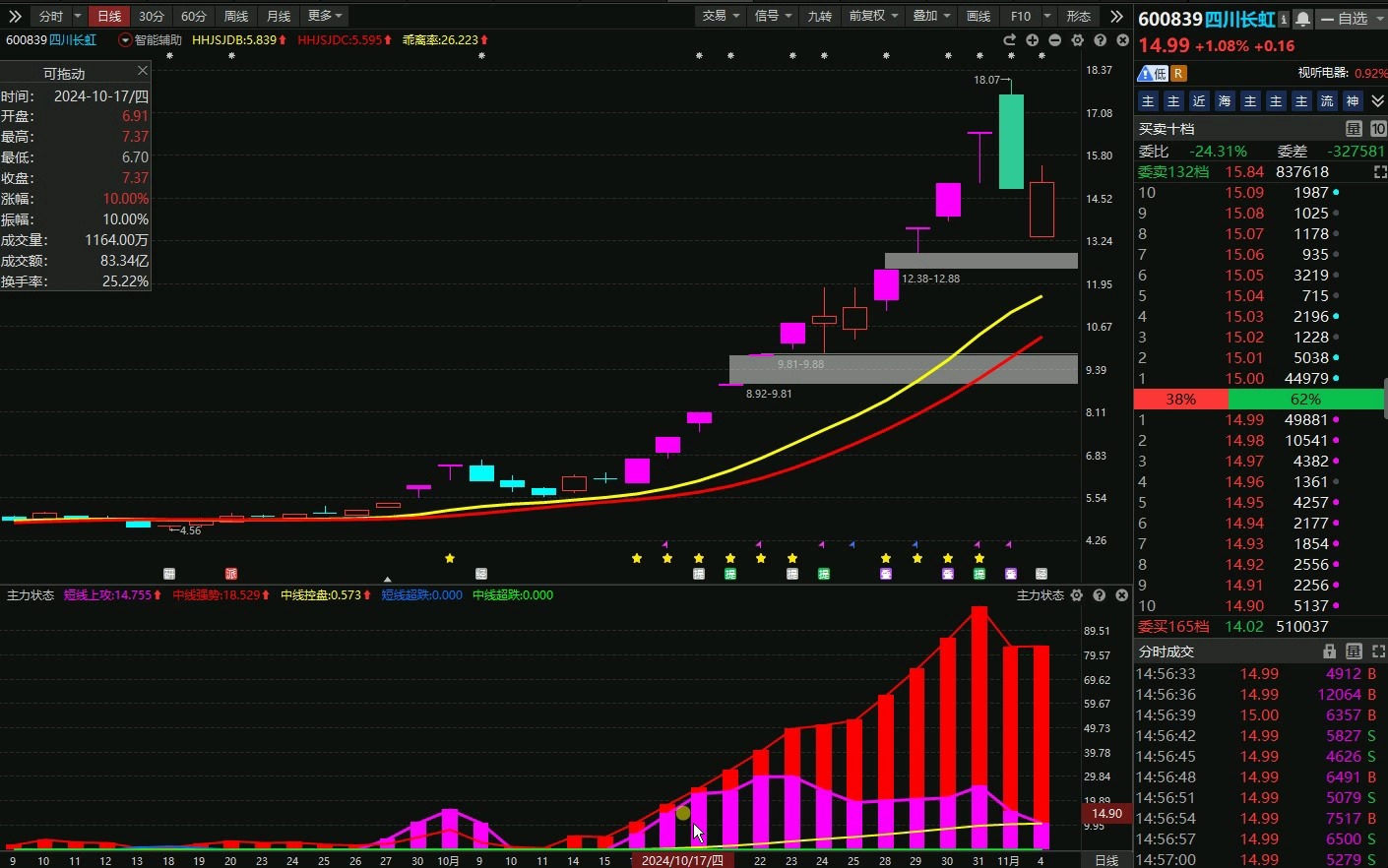
Task: Zoom out with the main chart minus icon
Action: (1054, 40)
